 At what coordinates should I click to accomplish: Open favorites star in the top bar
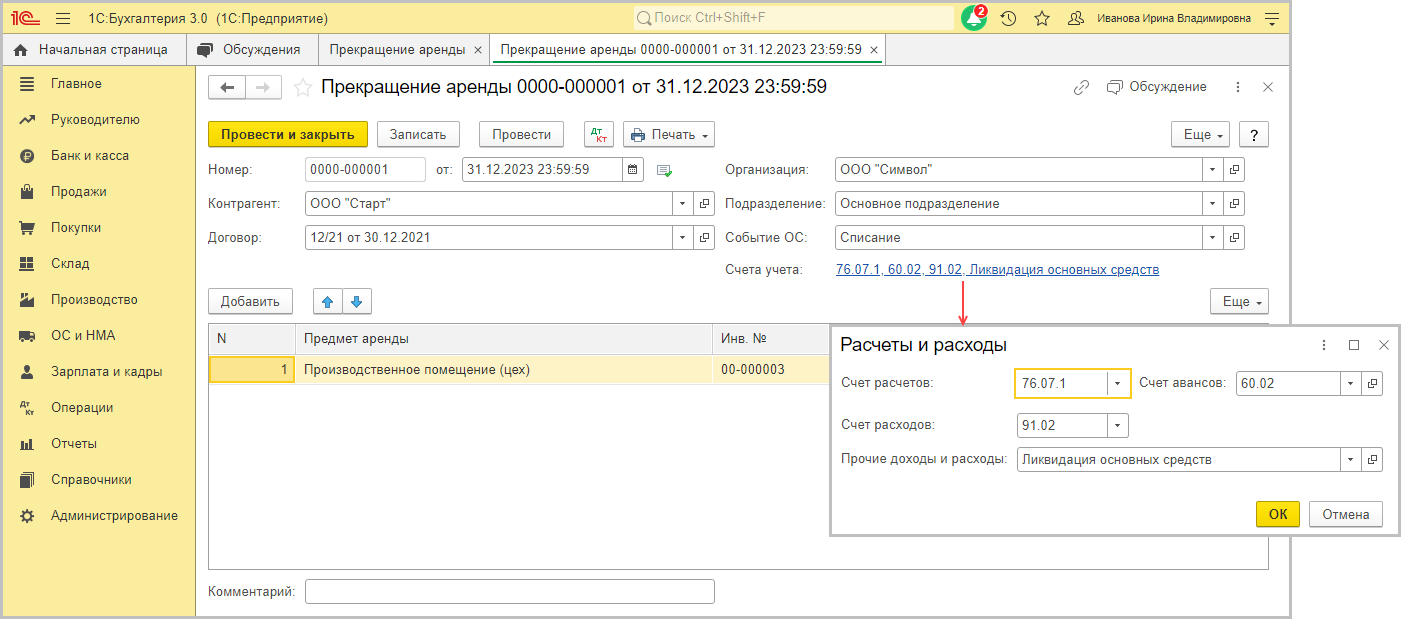tap(1042, 19)
